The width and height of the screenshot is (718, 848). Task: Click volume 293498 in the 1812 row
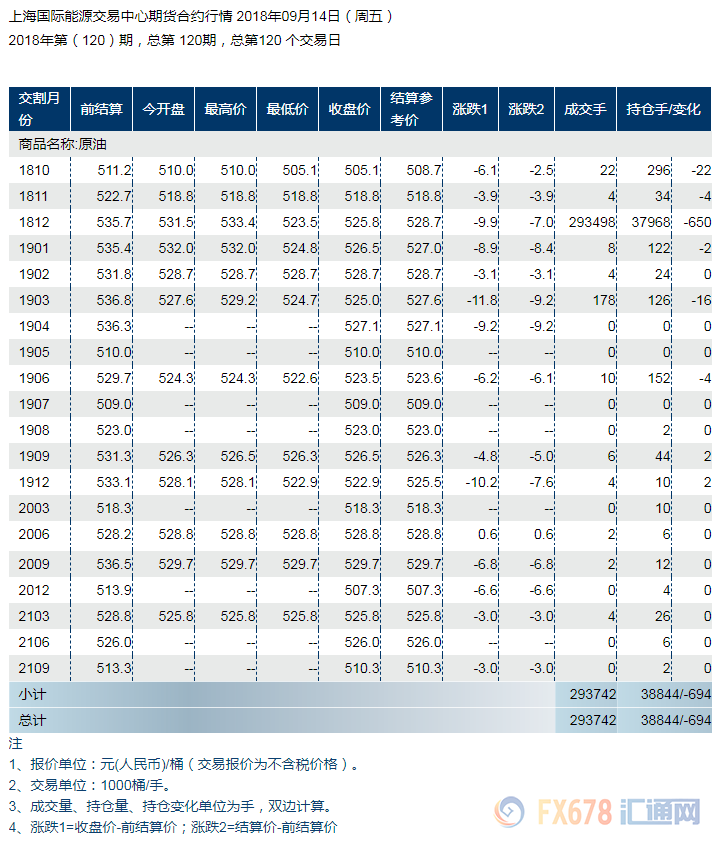[592, 222]
